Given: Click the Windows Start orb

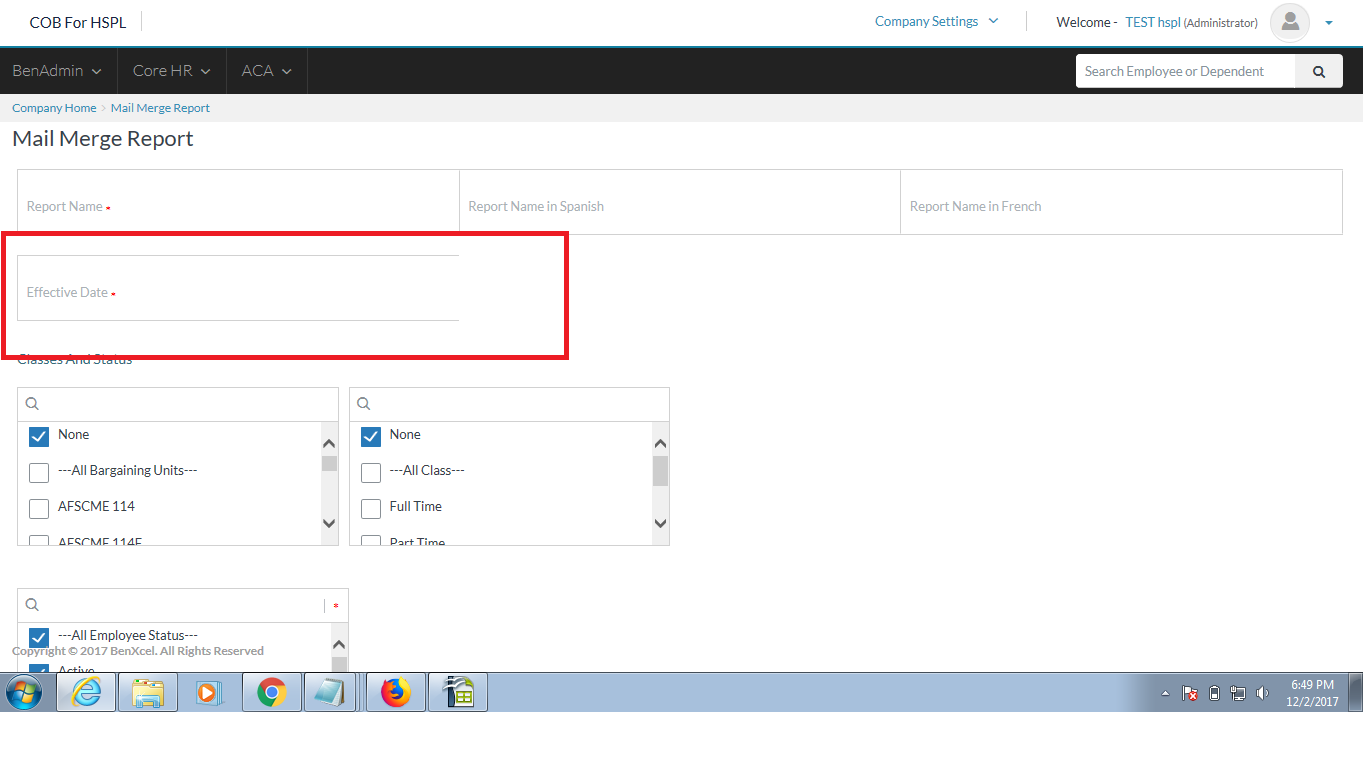Looking at the screenshot, I should coord(22,691).
